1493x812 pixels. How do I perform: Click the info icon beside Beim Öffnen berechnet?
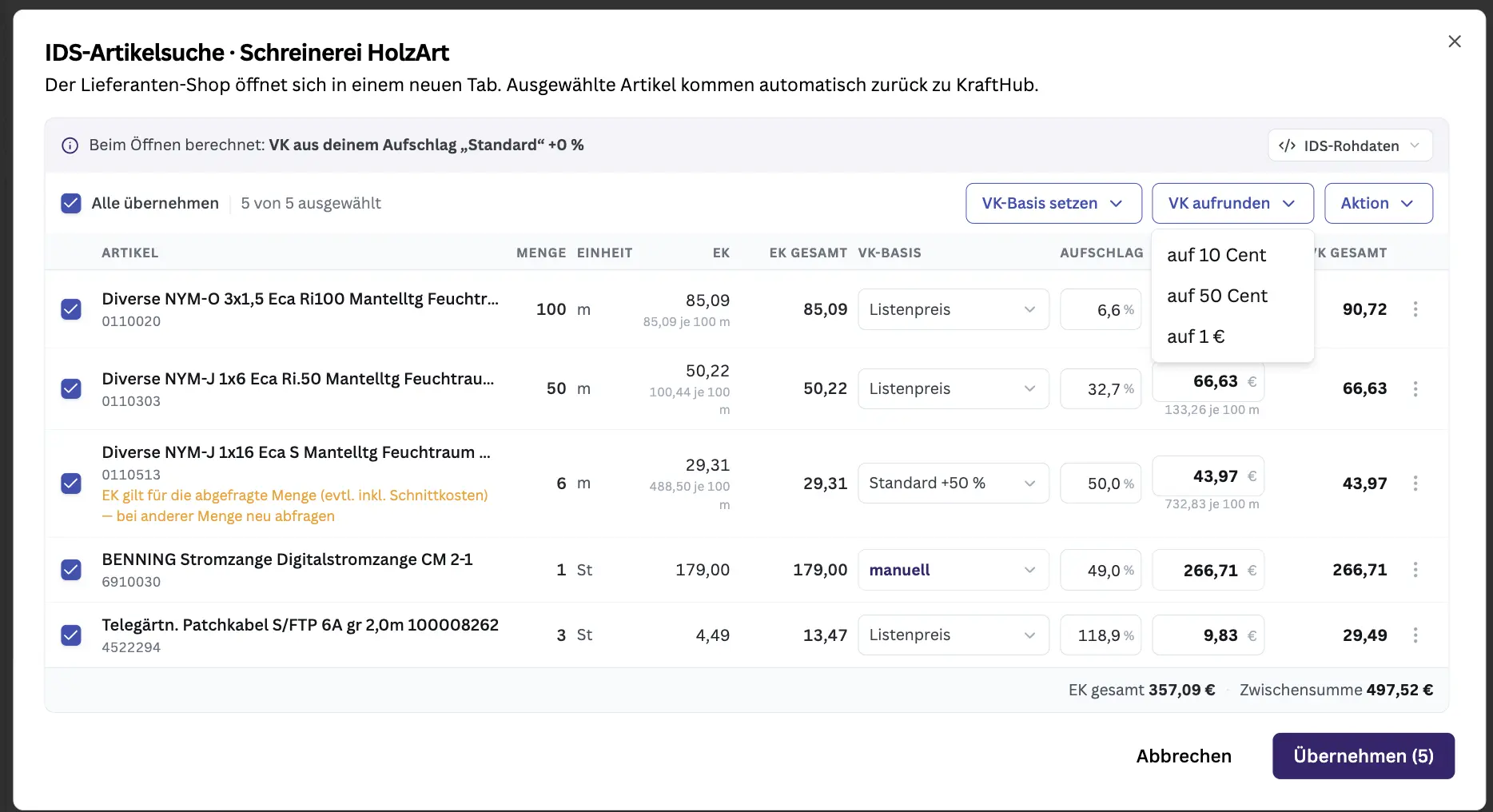tap(70, 145)
